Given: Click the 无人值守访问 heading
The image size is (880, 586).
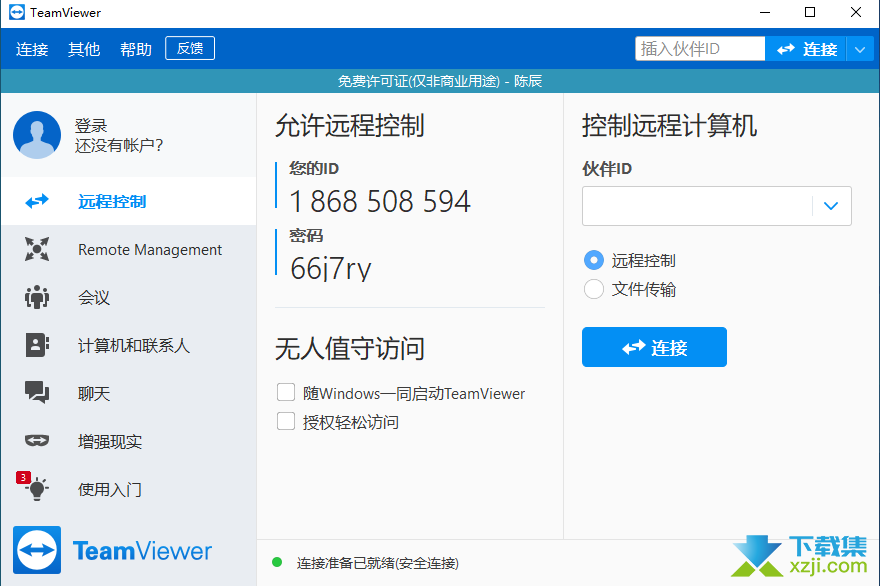Looking at the screenshot, I should point(350,348).
